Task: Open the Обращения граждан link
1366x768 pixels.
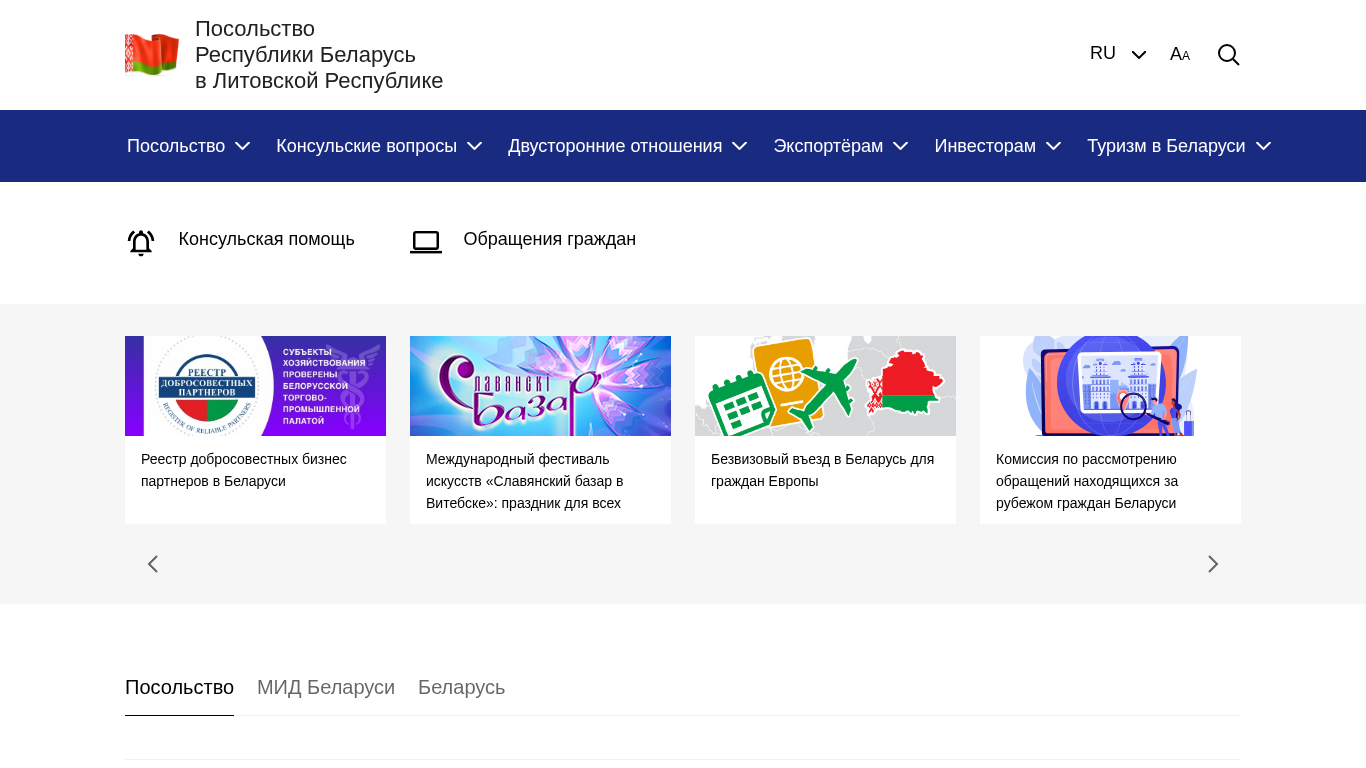Action: (549, 239)
